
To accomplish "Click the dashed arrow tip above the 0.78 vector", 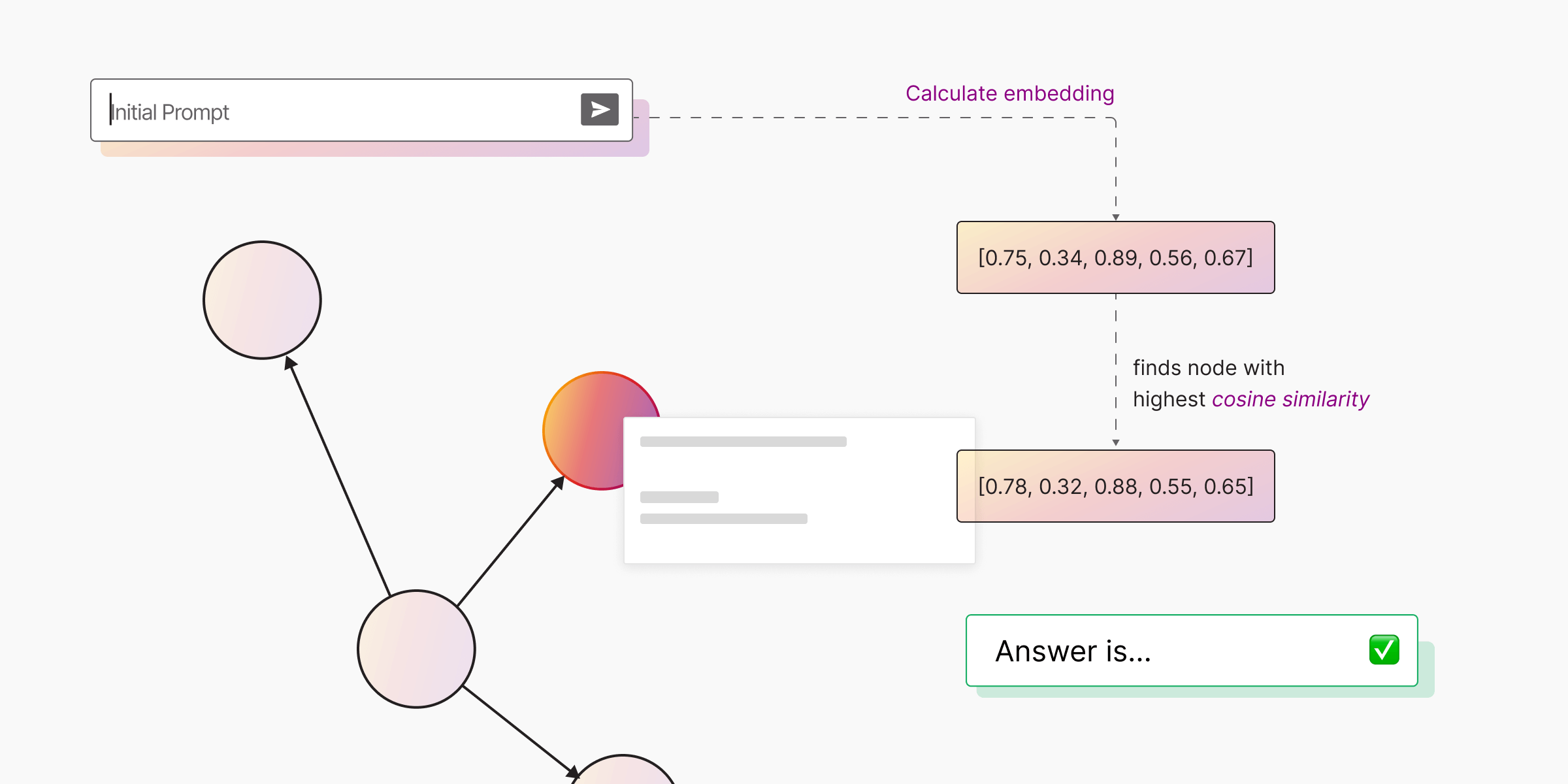I will (x=1116, y=442).
